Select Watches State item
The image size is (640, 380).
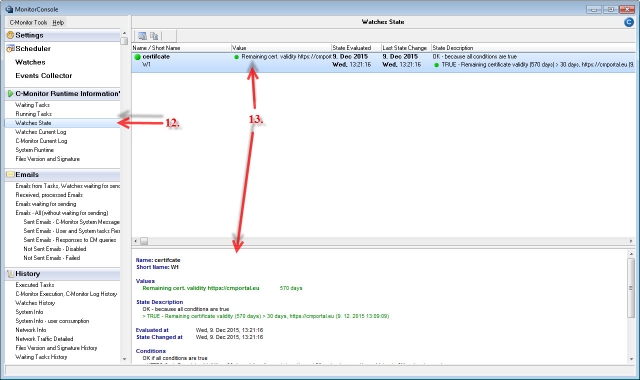coord(62,123)
